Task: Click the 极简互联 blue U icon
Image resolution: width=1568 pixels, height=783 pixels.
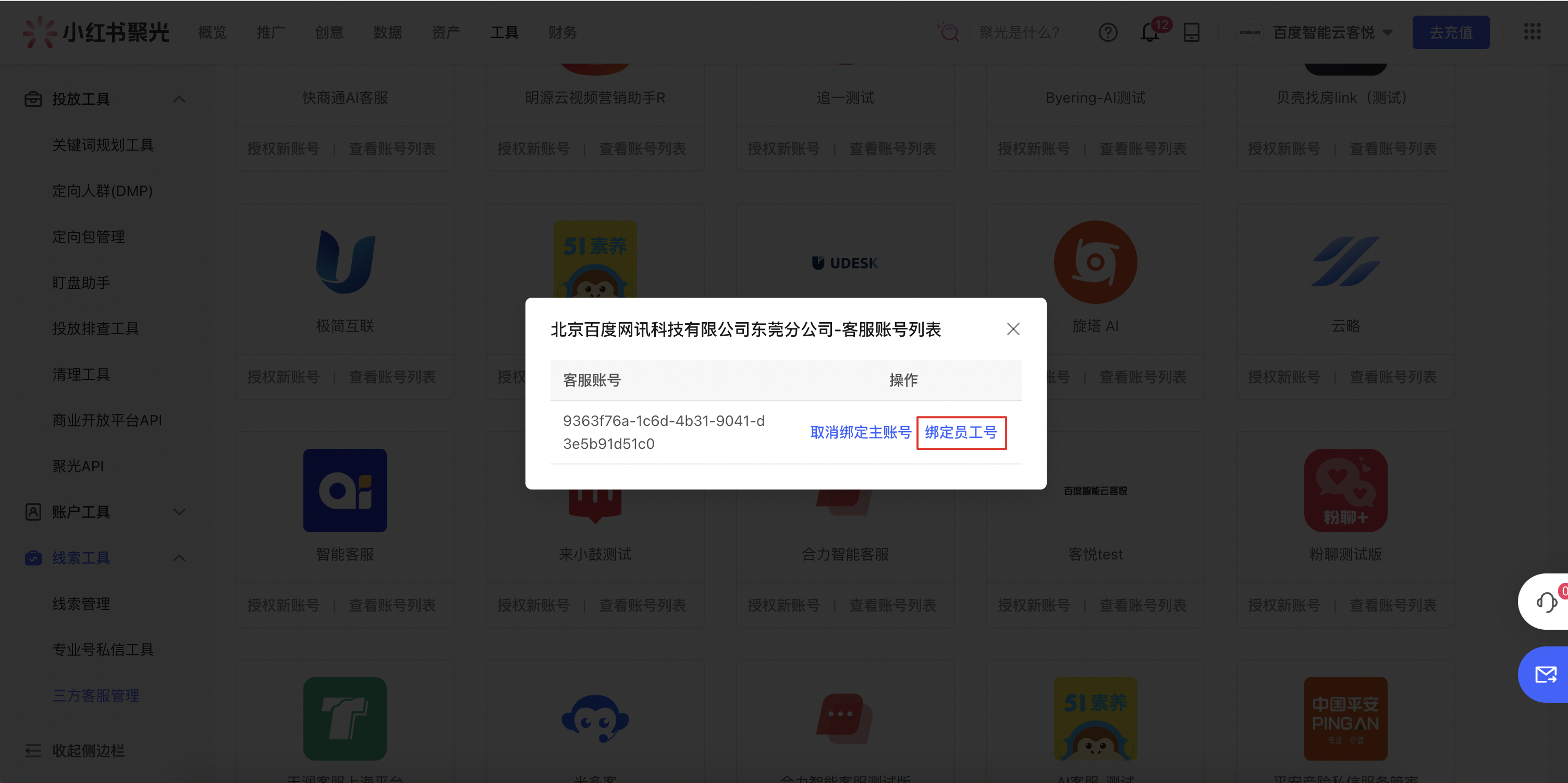Action: [x=345, y=262]
